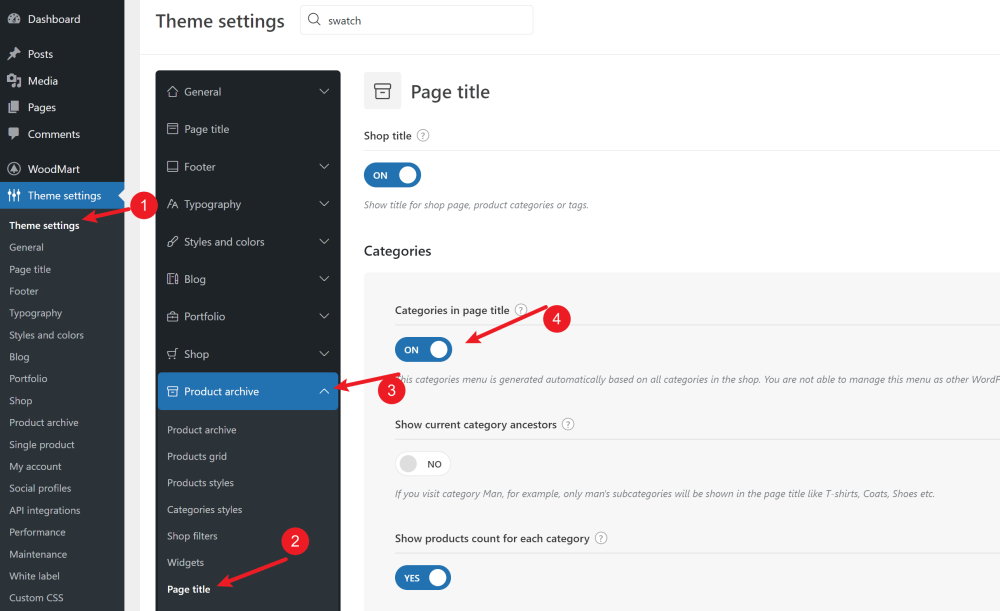Click the Comments speech bubble icon
1000x611 pixels.
click(x=13, y=134)
